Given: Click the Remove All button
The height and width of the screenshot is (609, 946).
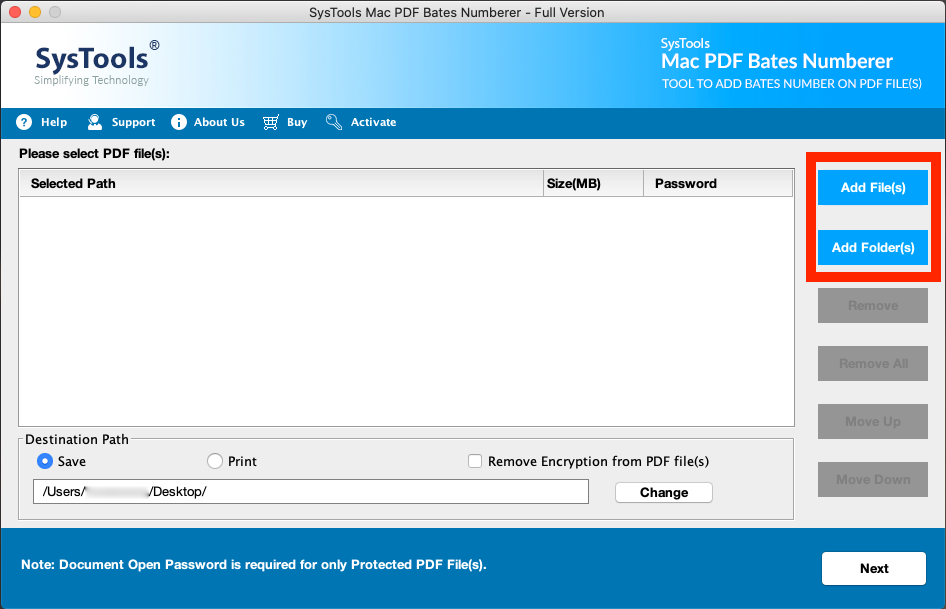Looking at the screenshot, I should pyautogui.click(x=872, y=363).
